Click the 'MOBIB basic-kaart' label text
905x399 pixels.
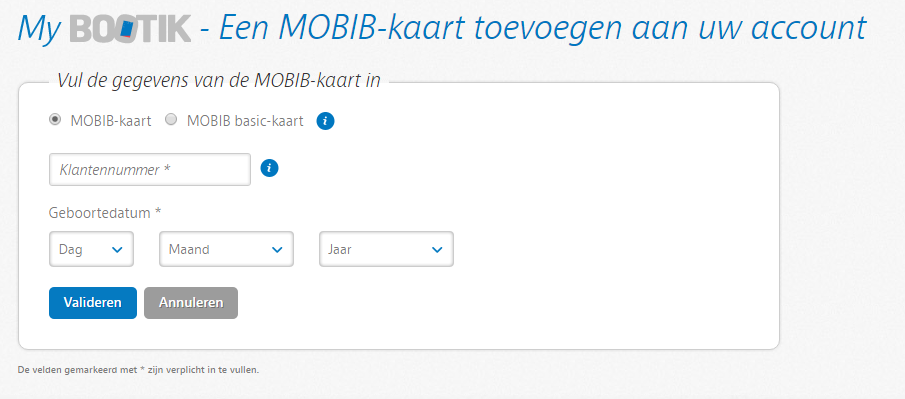(x=245, y=121)
